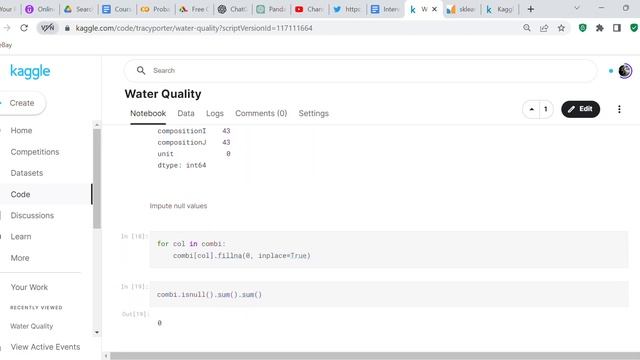
Task: Expand the tab search chevron
Action: coord(577,8)
